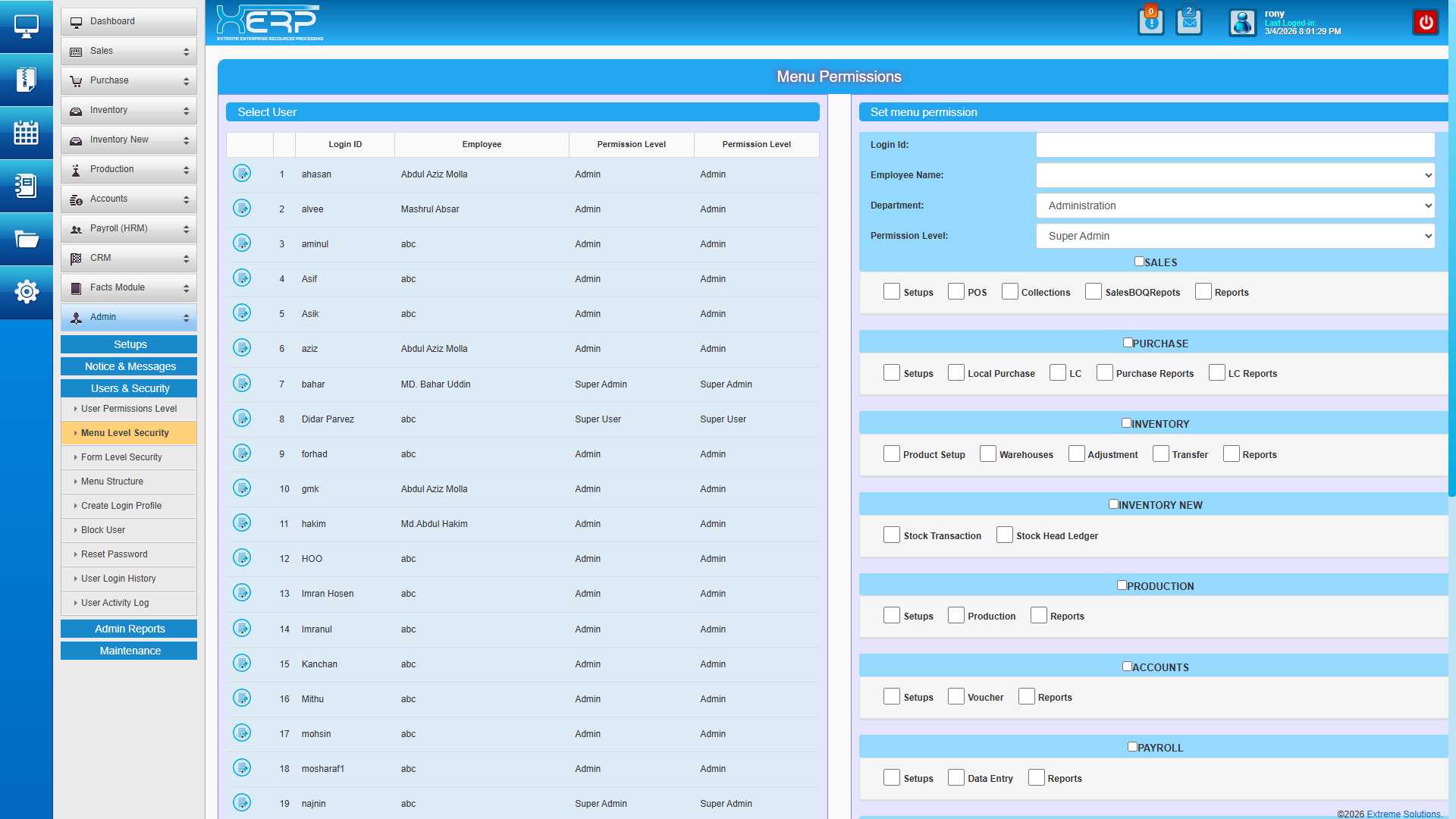Open Form Level Security menu item
The width and height of the screenshot is (1456, 819).
click(x=121, y=457)
